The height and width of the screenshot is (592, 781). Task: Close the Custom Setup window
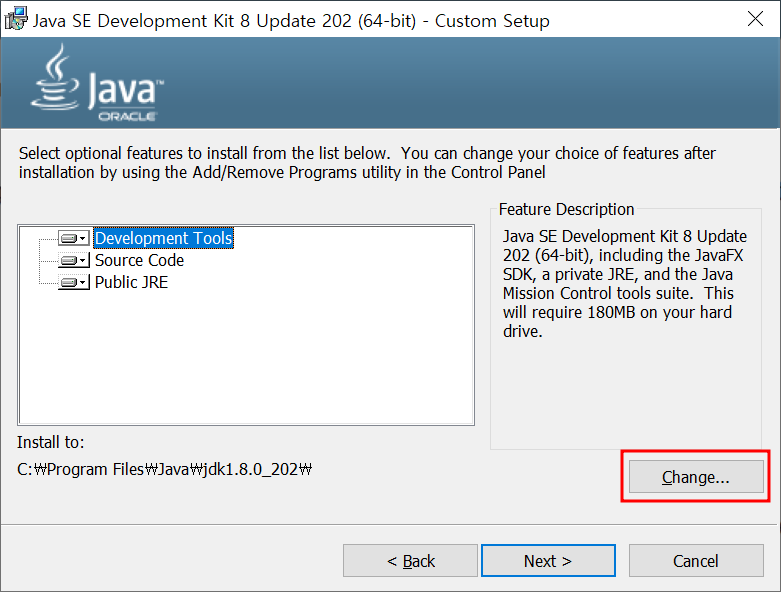(x=755, y=19)
